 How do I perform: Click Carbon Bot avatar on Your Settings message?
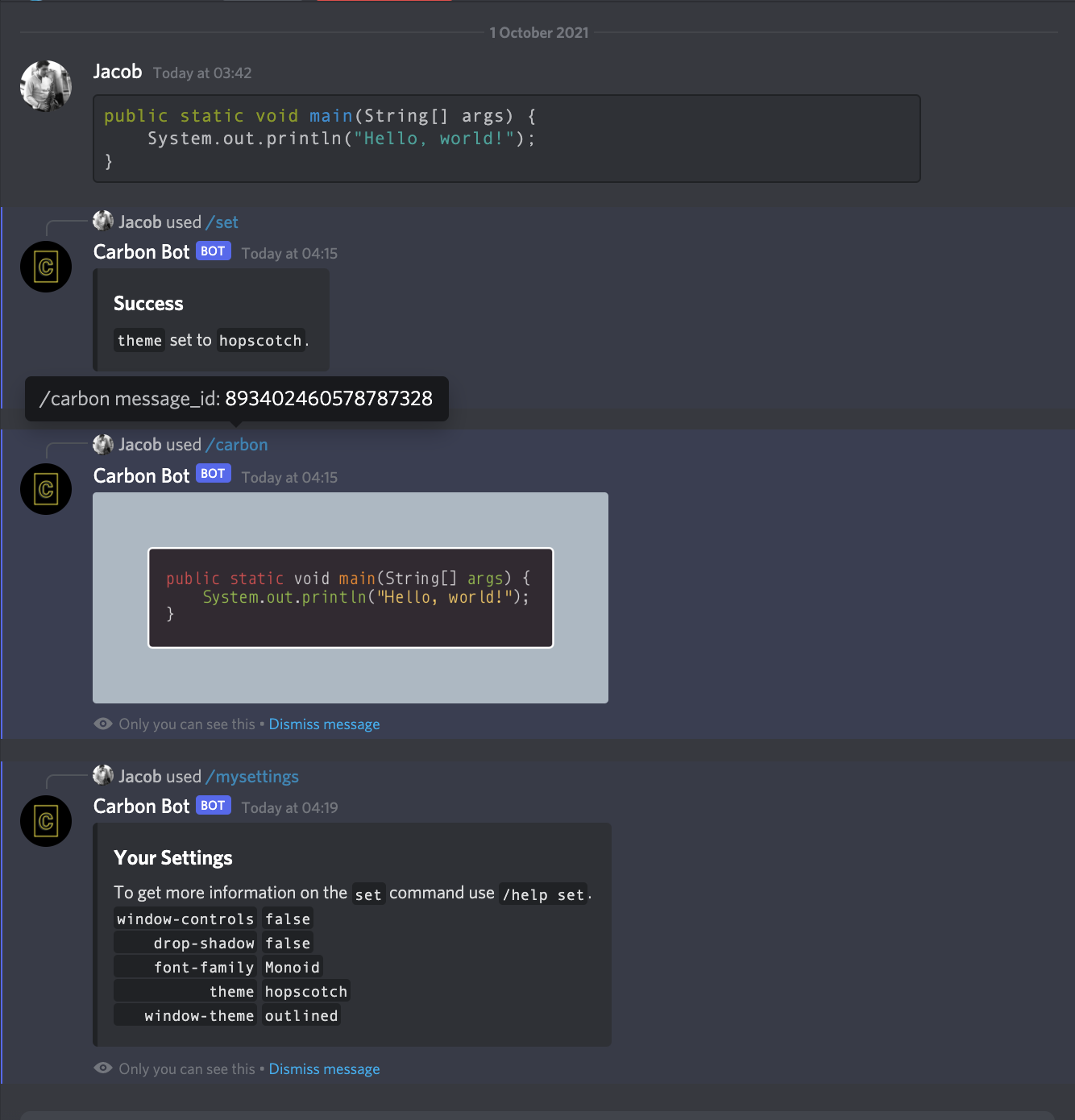46,821
